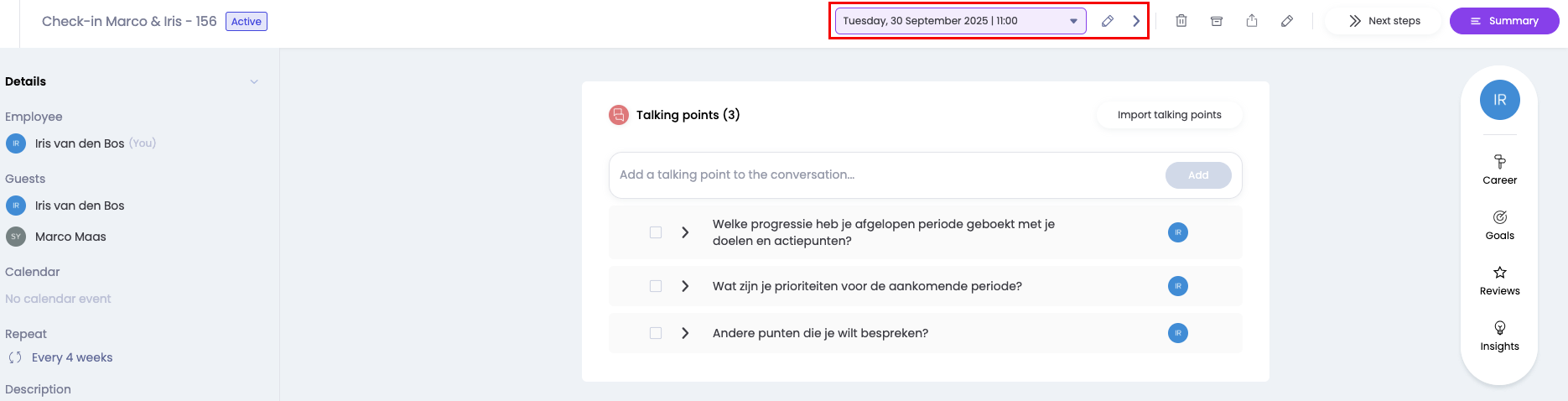Collapse the Details section
Viewport: 1568px width, 401px height.
coord(254,81)
